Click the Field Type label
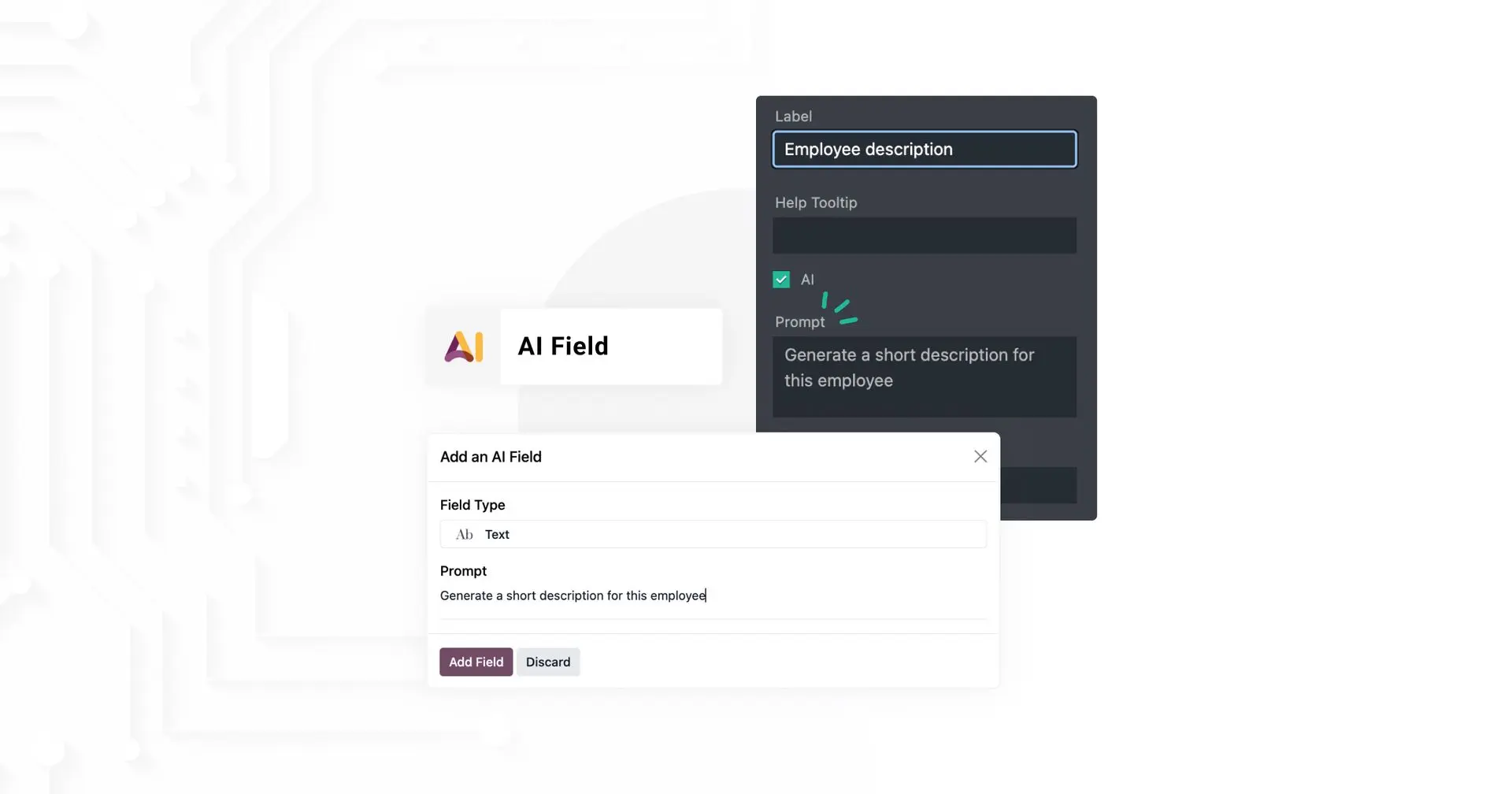Image resolution: width=1512 pixels, height=794 pixels. click(x=472, y=505)
